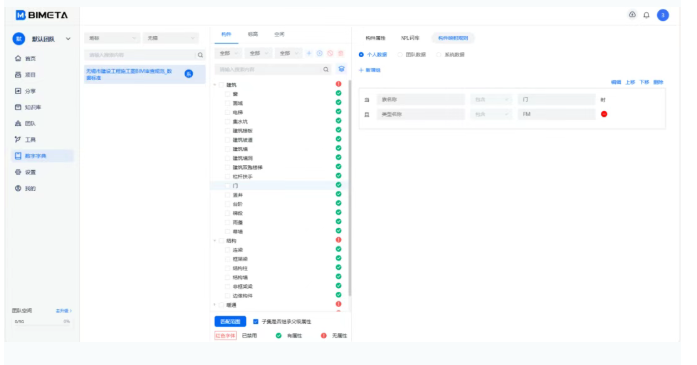
Task: Open the 构件映射规则 tab
Action: click(x=453, y=38)
